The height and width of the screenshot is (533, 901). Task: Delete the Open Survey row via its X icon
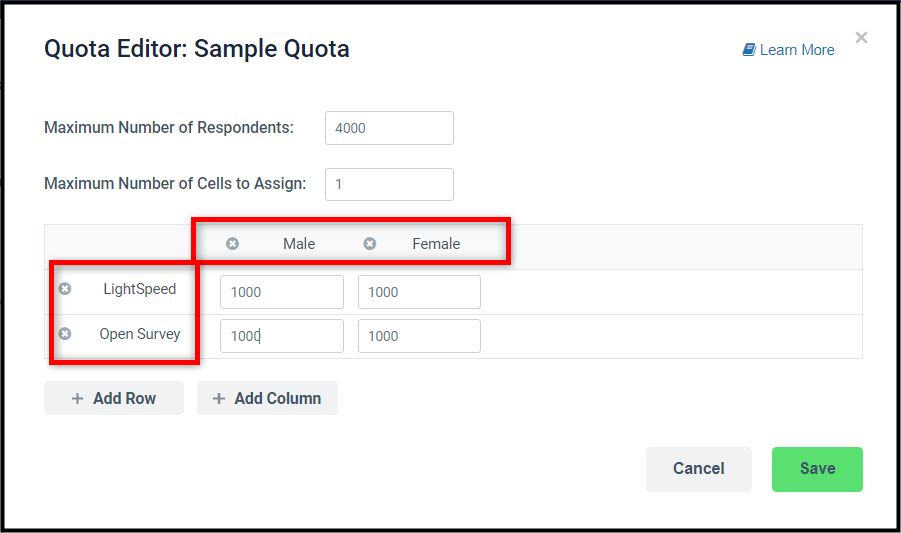tap(65, 333)
